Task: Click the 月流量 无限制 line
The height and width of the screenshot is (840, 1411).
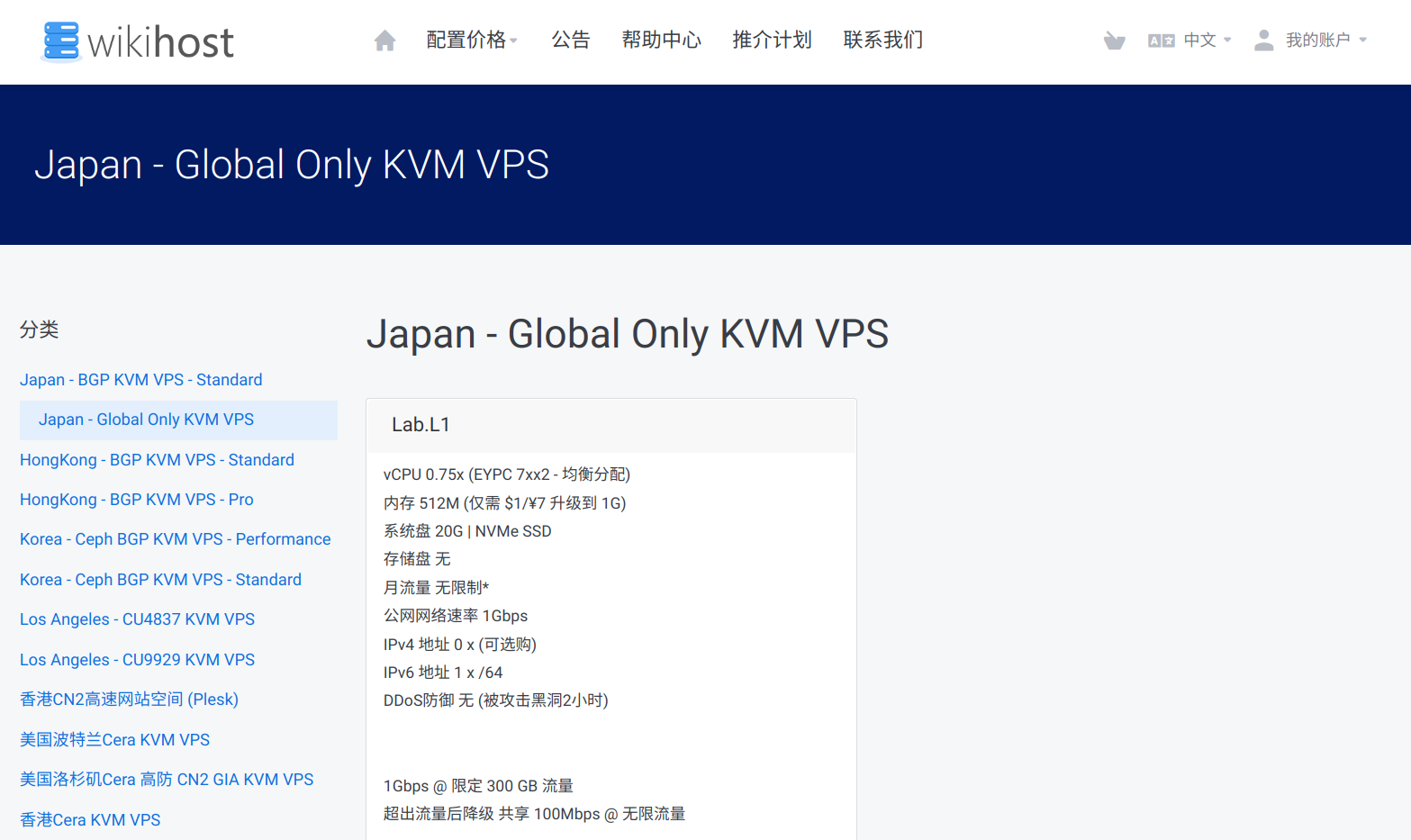Action: (436, 588)
